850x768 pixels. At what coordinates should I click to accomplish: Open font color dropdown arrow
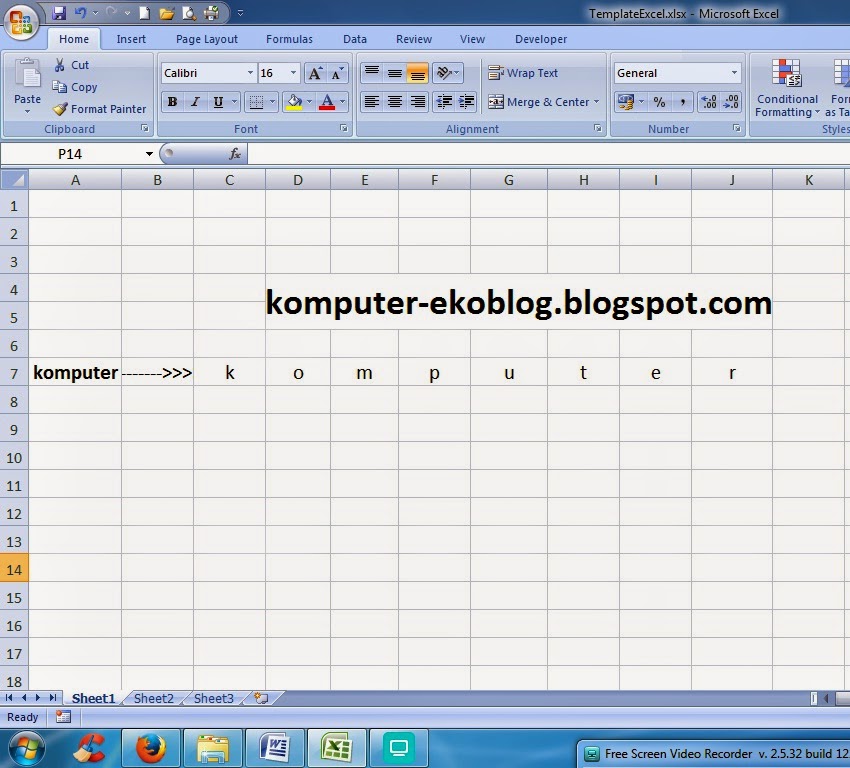pos(342,102)
